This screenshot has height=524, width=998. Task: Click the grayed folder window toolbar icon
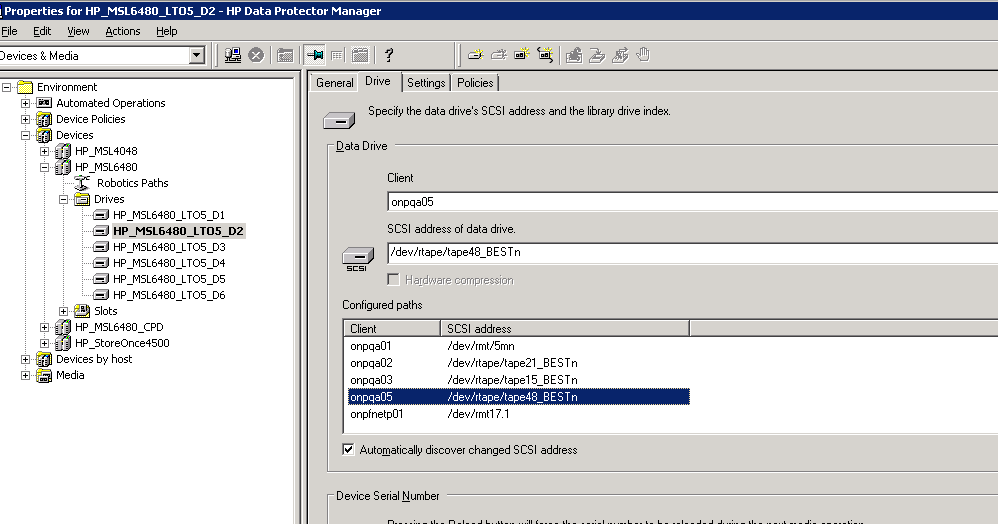pyautogui.click(x=285, y=55)
